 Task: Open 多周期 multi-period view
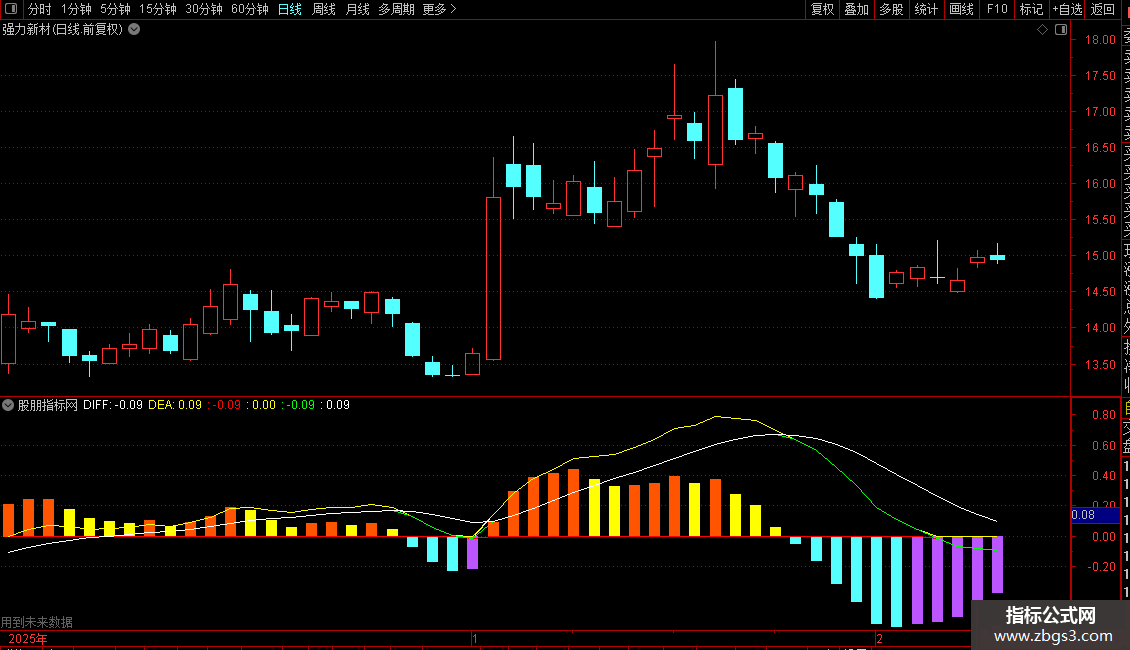click(396, 9)
